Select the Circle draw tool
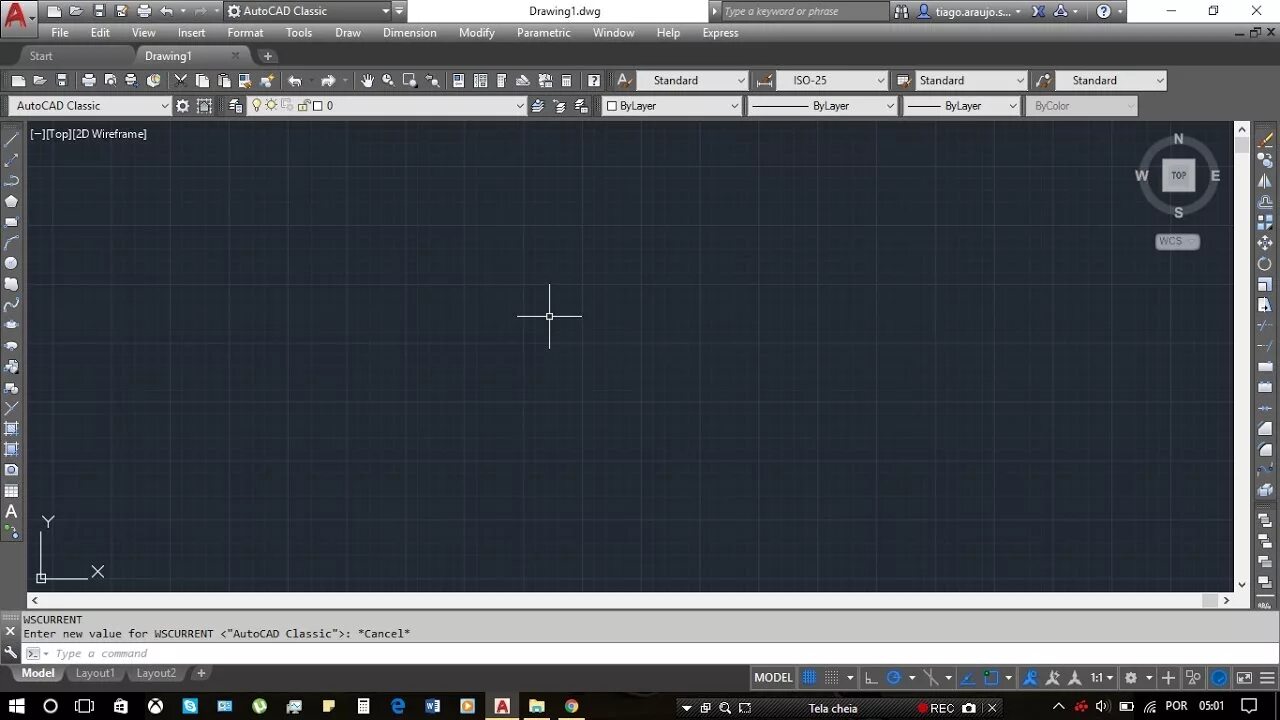 (x=12, y=263)
